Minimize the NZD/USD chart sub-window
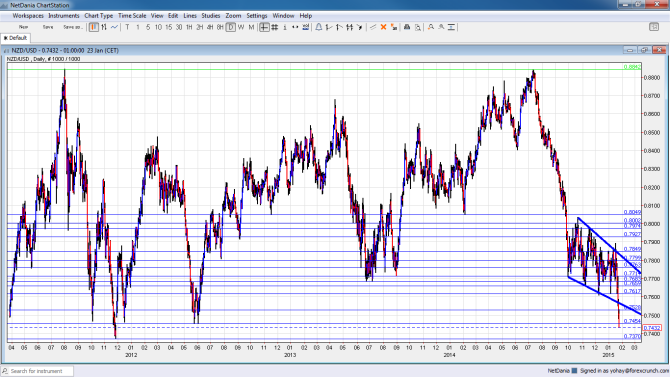Viewport: 670px width, 377px height. click(630, 50)
